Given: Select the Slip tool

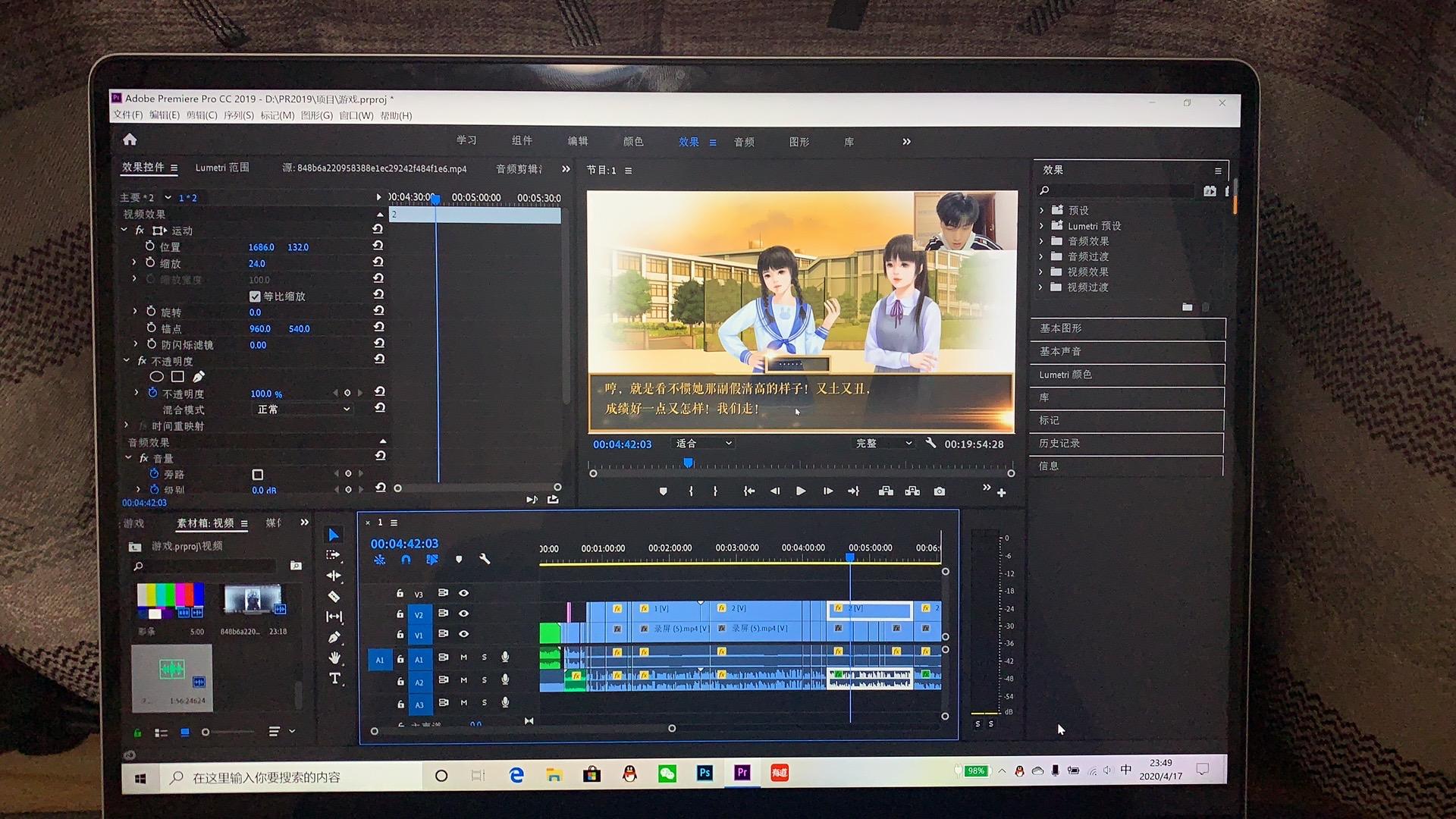Looking at the screenshot, I should [334, 617].
